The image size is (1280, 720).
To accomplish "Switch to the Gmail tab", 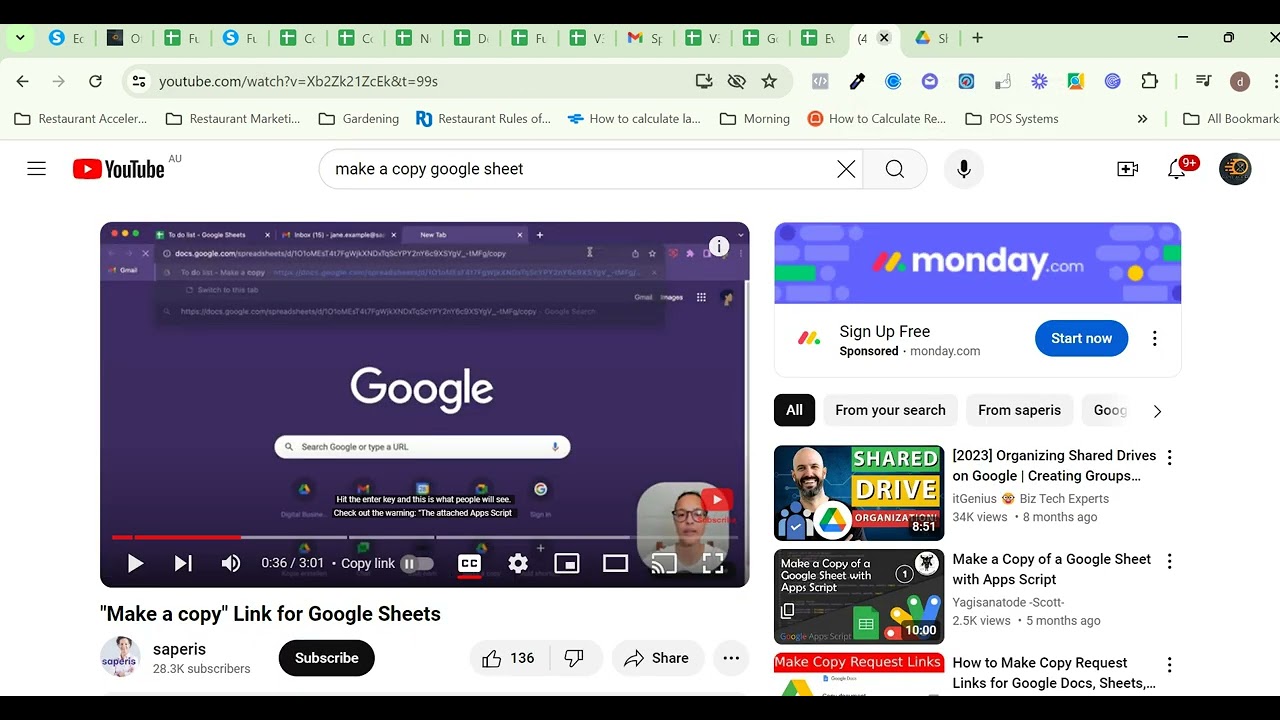I will pos(644,38).
